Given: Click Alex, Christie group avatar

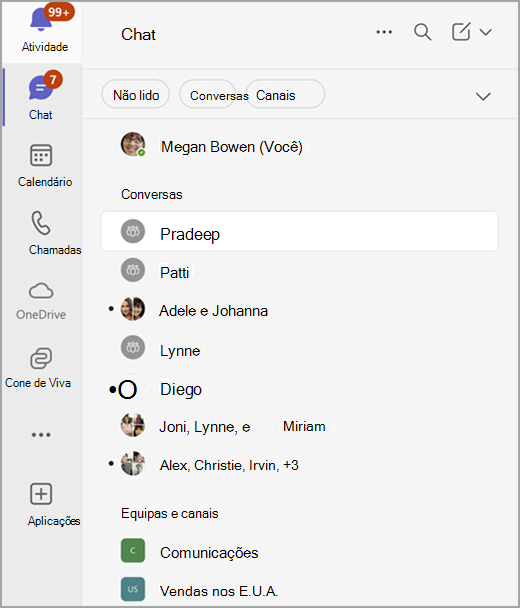Looking at the screenshot, I should [133, 463].
